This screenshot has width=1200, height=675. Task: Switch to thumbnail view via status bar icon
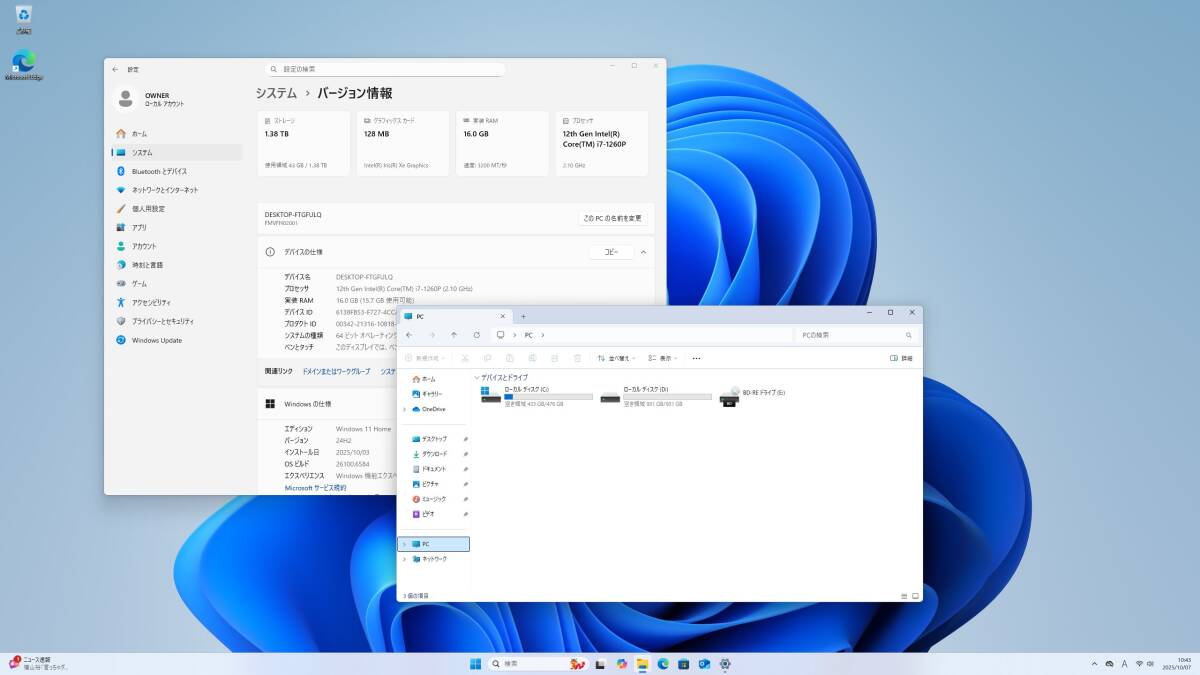914,595
